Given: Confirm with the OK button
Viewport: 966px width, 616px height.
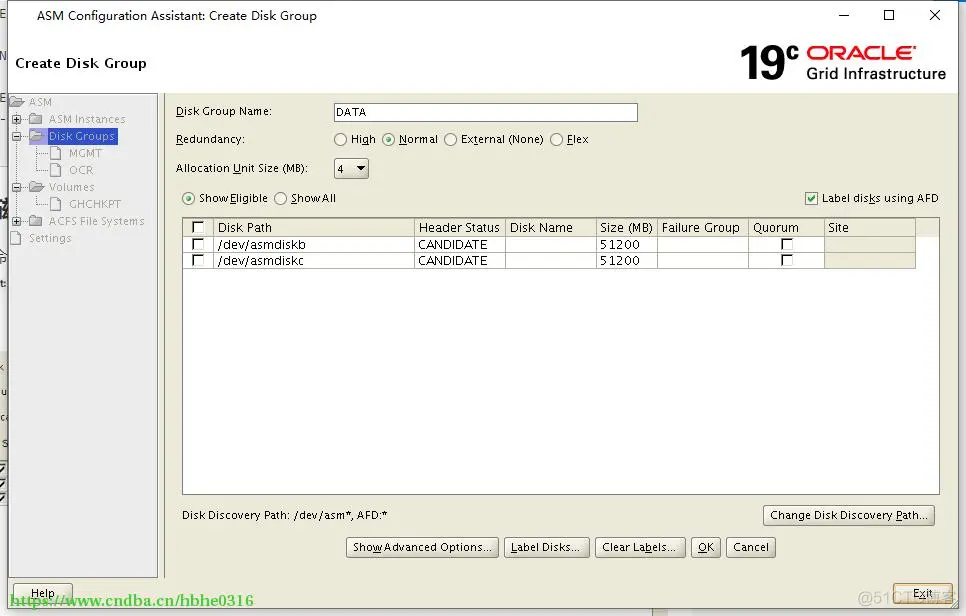Looking at the screenshot, I should (x=706, y=547).
